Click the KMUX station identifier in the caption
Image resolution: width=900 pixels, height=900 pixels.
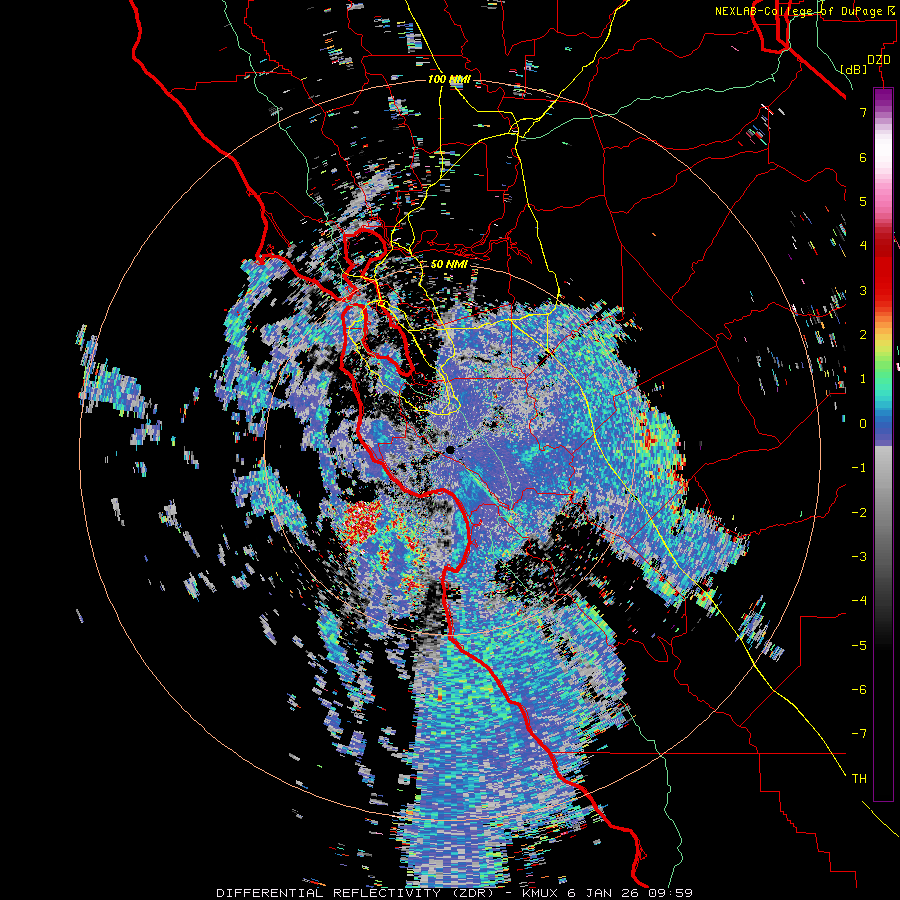tap(541, 893)
